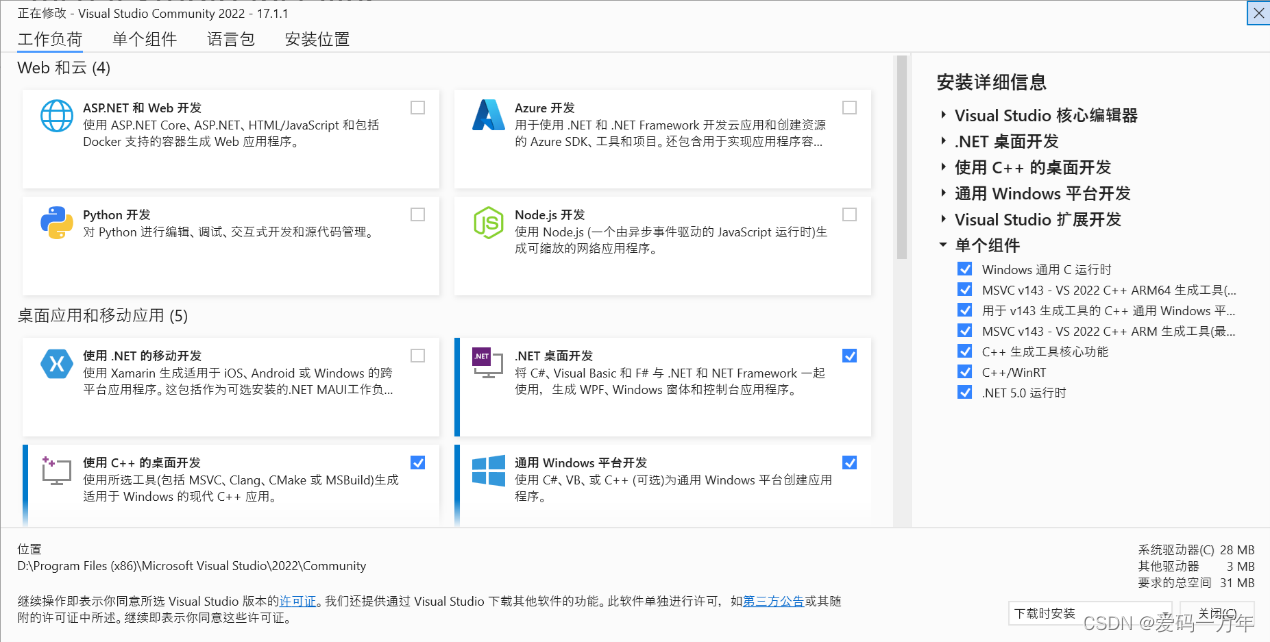The height and width of the screenshot is (642, 1270).
Task: Expand the Visual Studio 核心编辑器 entry
Action: pos(943,115)
